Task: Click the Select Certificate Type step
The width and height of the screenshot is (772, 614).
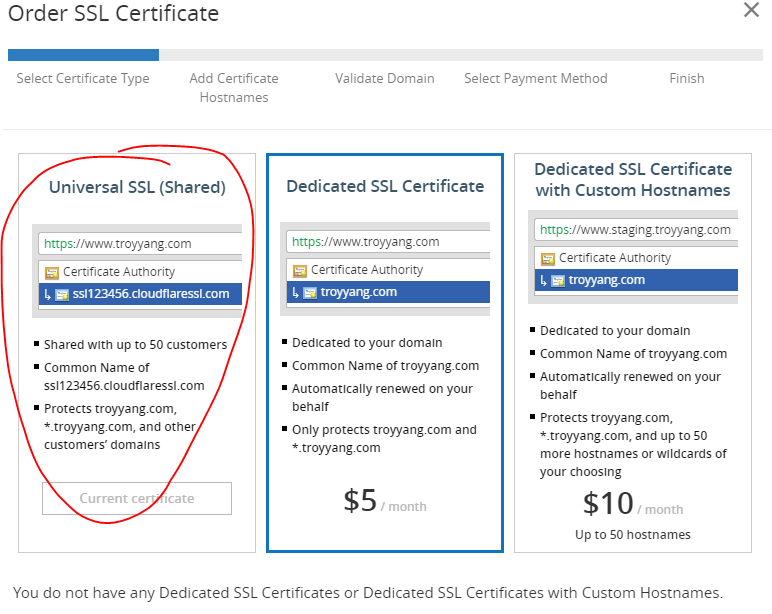Action: tap(83, 78)
